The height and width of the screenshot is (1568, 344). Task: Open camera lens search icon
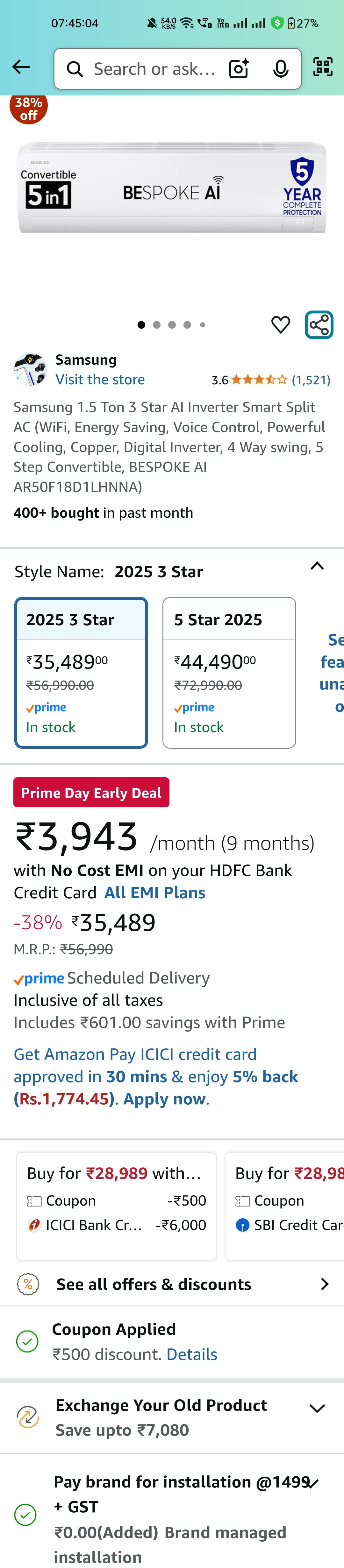click(239, 69)
